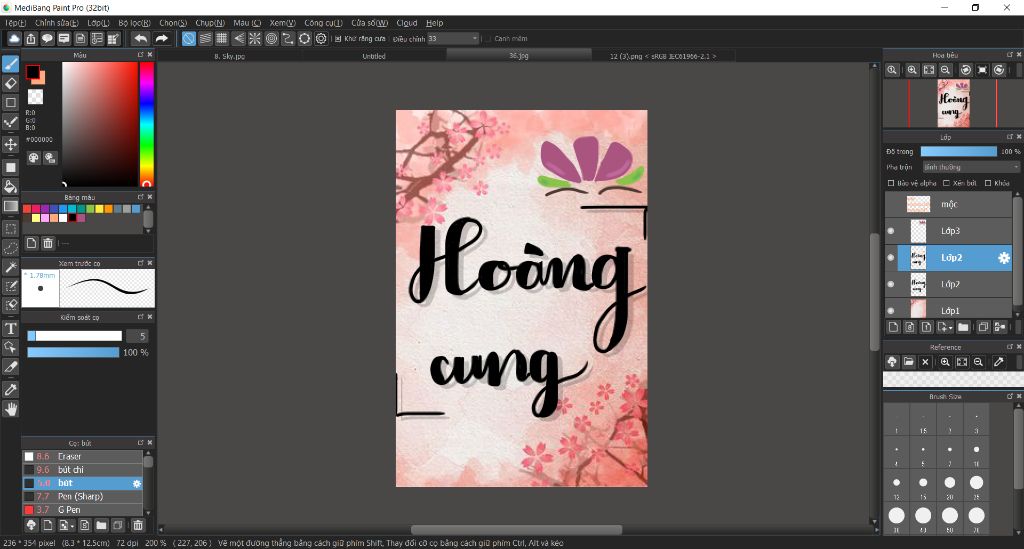This screenshot has width=1024, height=549.
Task: Select the G Pen brush
Action: coord(83,510)
